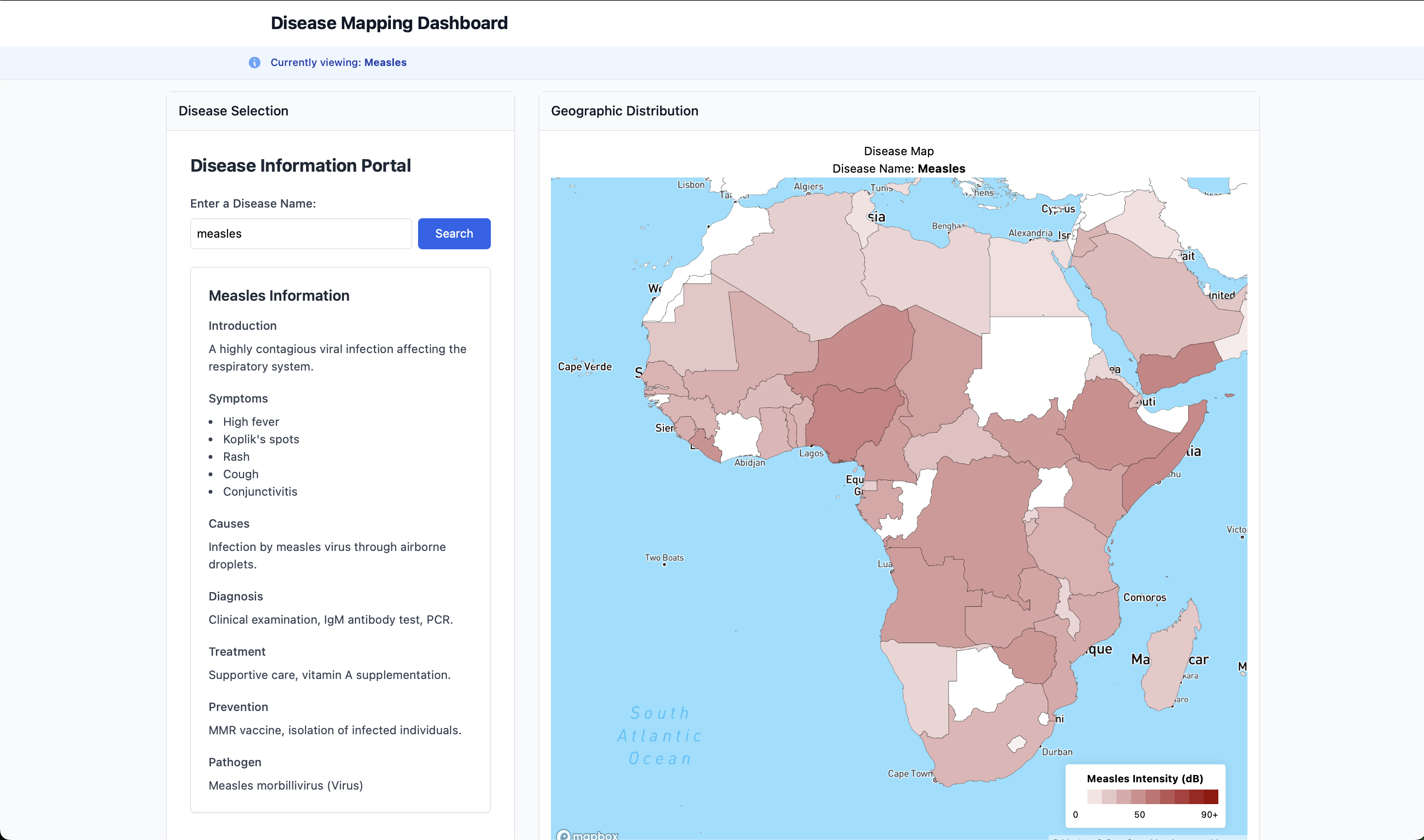The image size is (1424, 840).
Task: Click the Geographic Distribution panel header
Action: tap(624, 111)
